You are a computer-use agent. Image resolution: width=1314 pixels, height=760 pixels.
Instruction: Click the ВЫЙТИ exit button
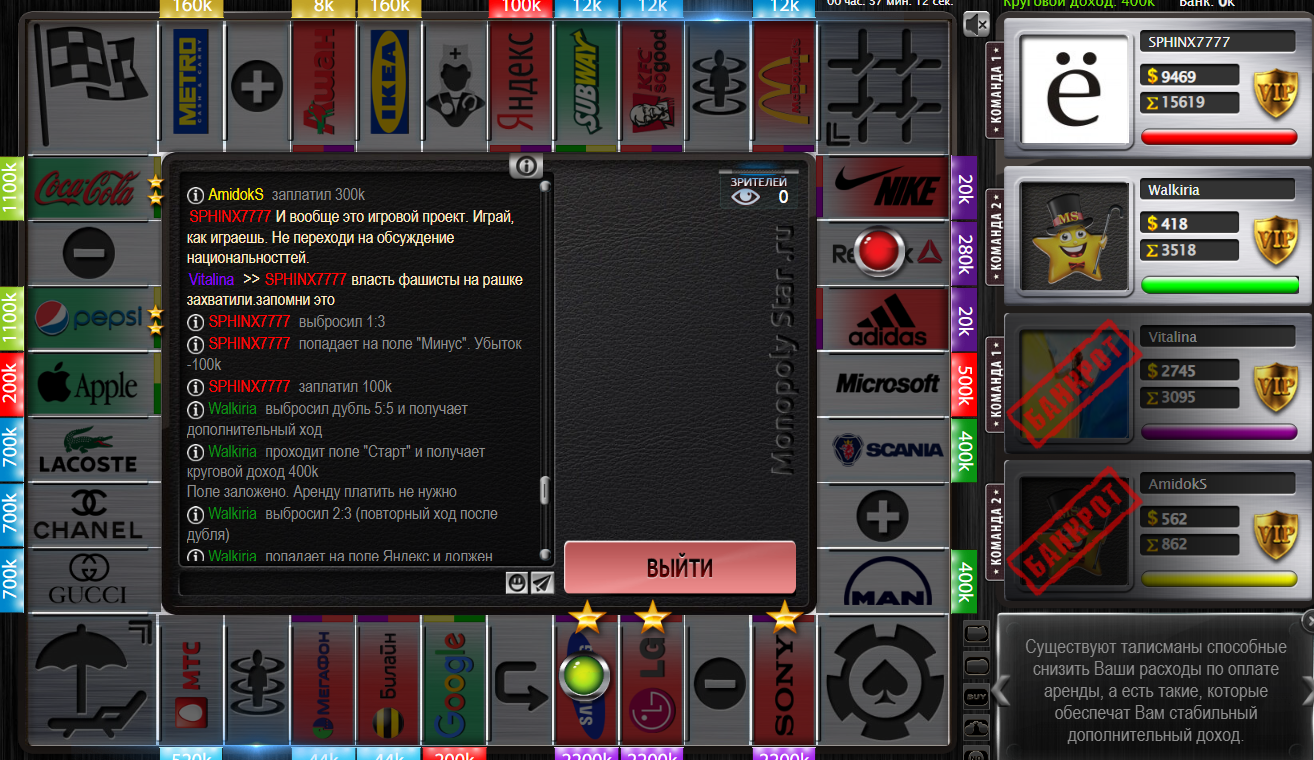[x=680, y=568]
